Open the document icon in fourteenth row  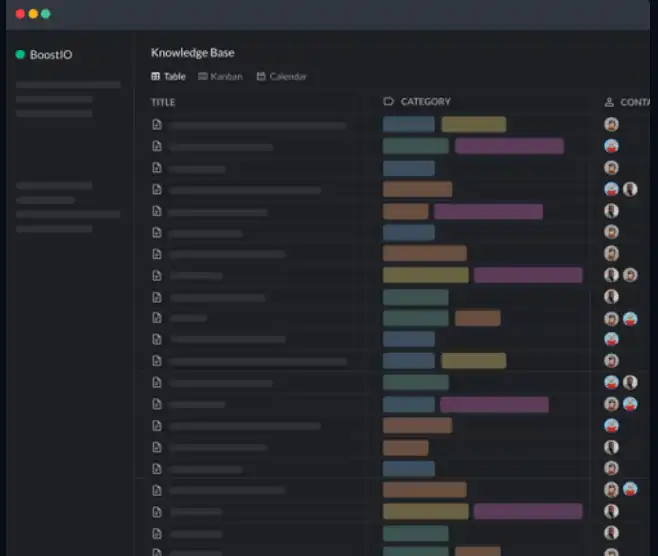tap(157, 404)
